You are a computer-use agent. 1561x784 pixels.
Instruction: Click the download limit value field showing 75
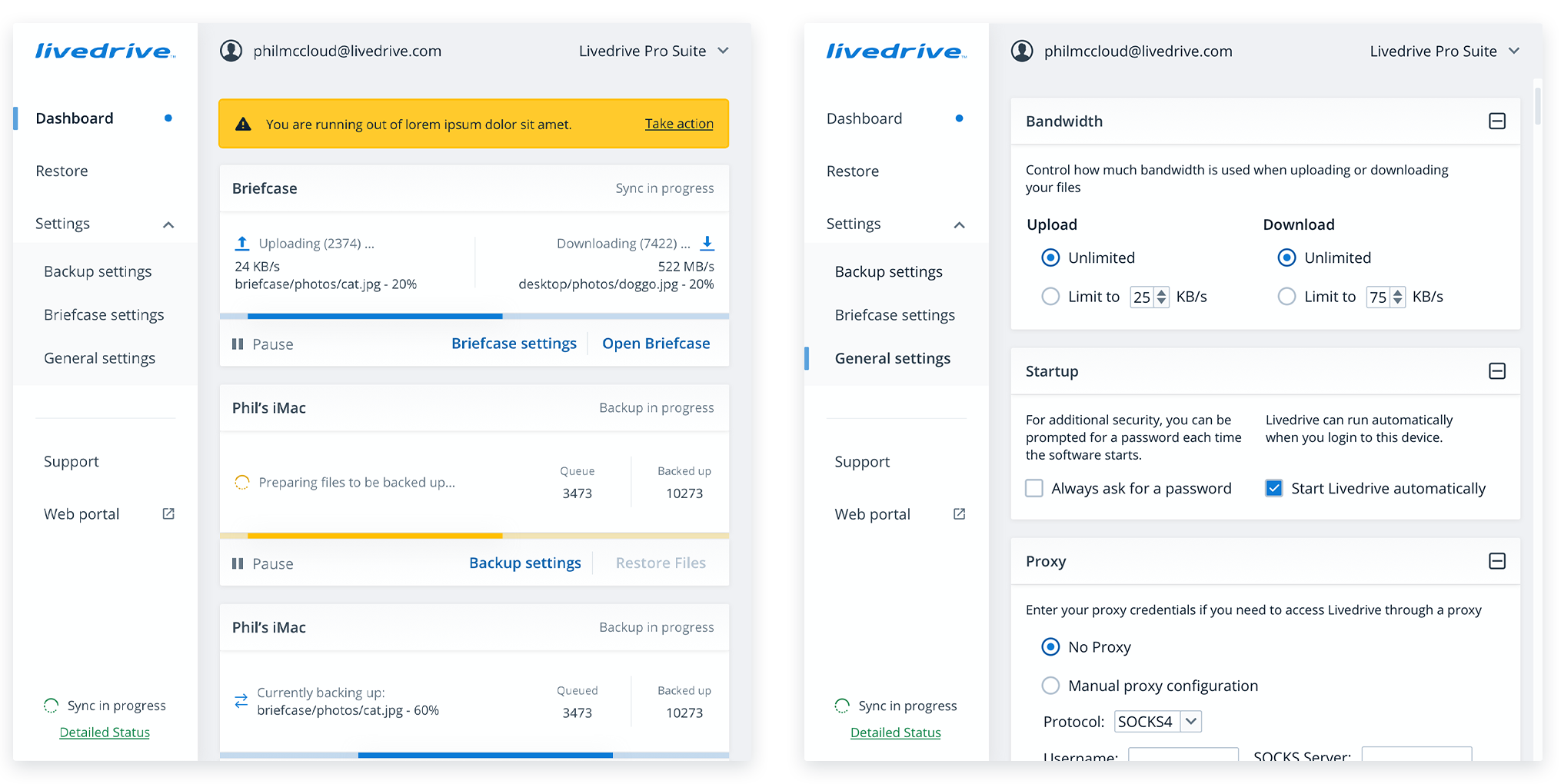[1379, 297]
